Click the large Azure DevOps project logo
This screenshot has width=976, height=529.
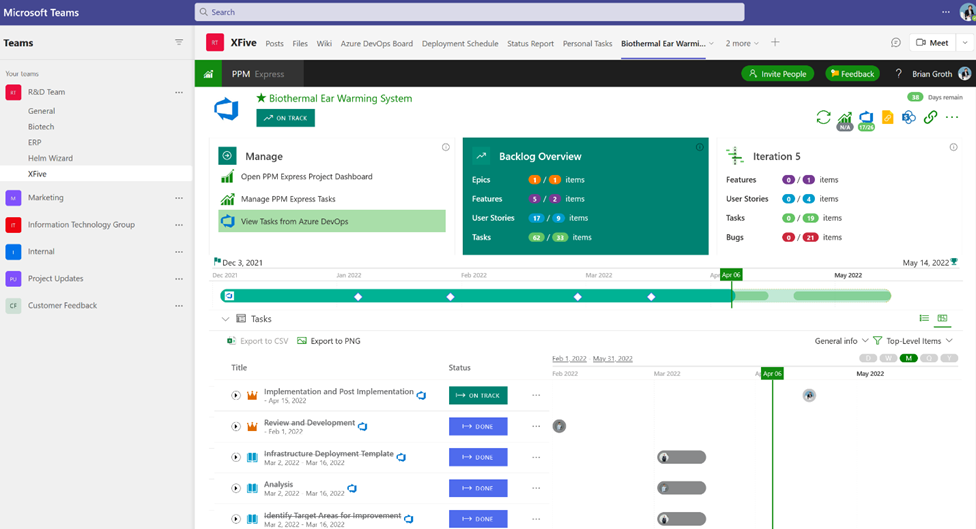(x=226, y=110)
